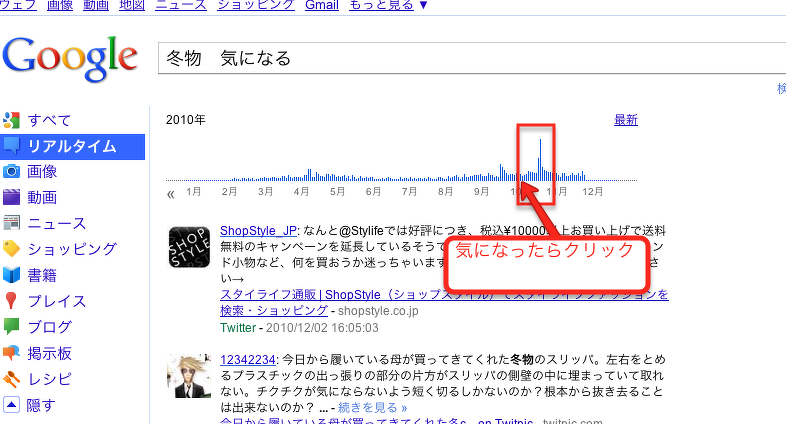The width and height of the screenshot is (786, 424).
Task: Click the プレイス map pin icon
Action: (11, 301)
